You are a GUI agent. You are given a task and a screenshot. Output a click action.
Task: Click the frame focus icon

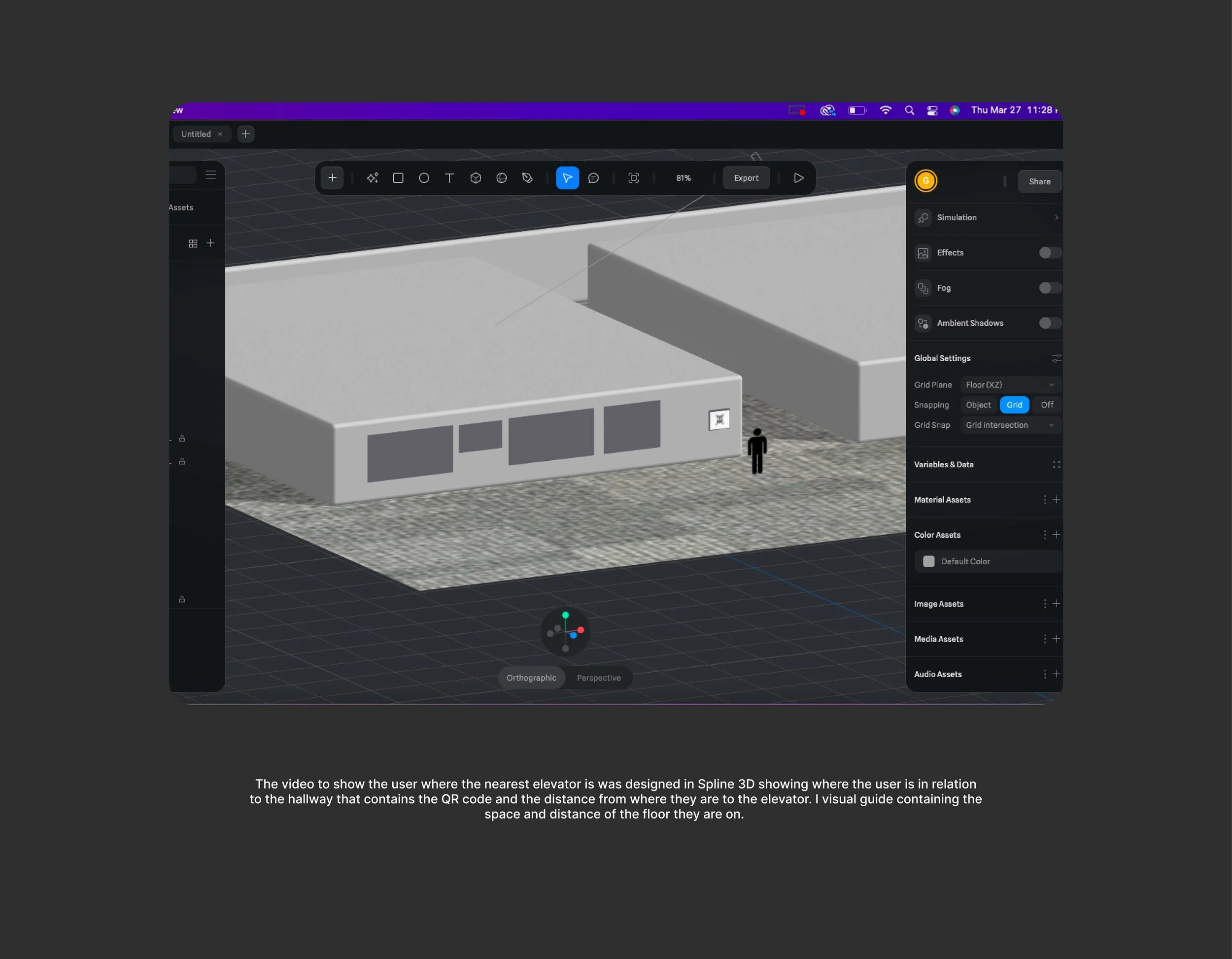633,178
